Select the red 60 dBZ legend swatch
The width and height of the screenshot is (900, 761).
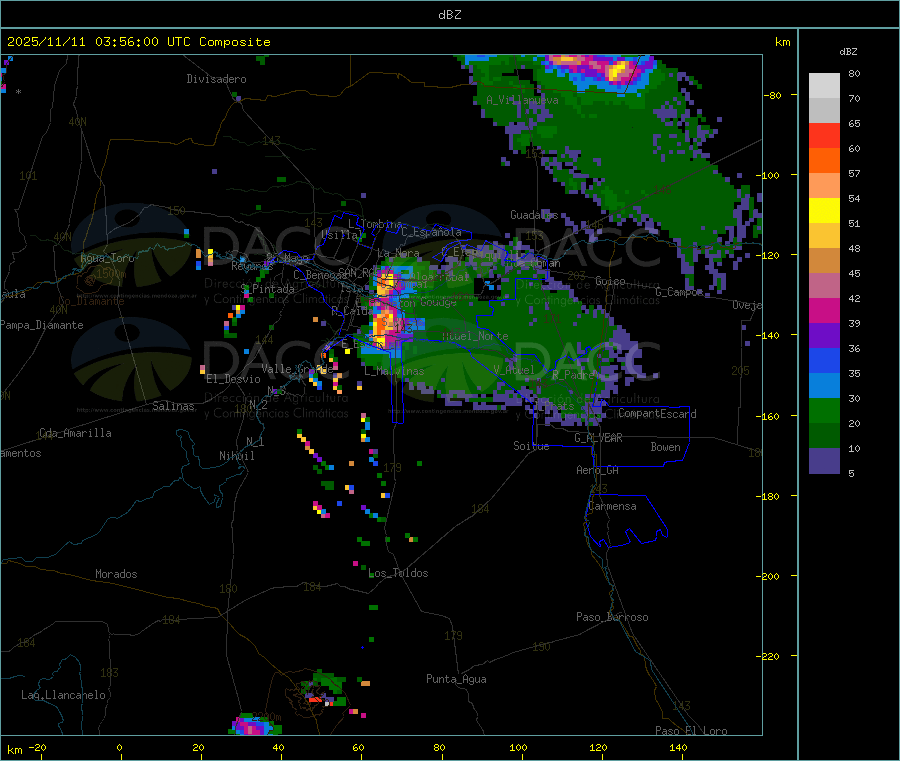click(824, 135)
